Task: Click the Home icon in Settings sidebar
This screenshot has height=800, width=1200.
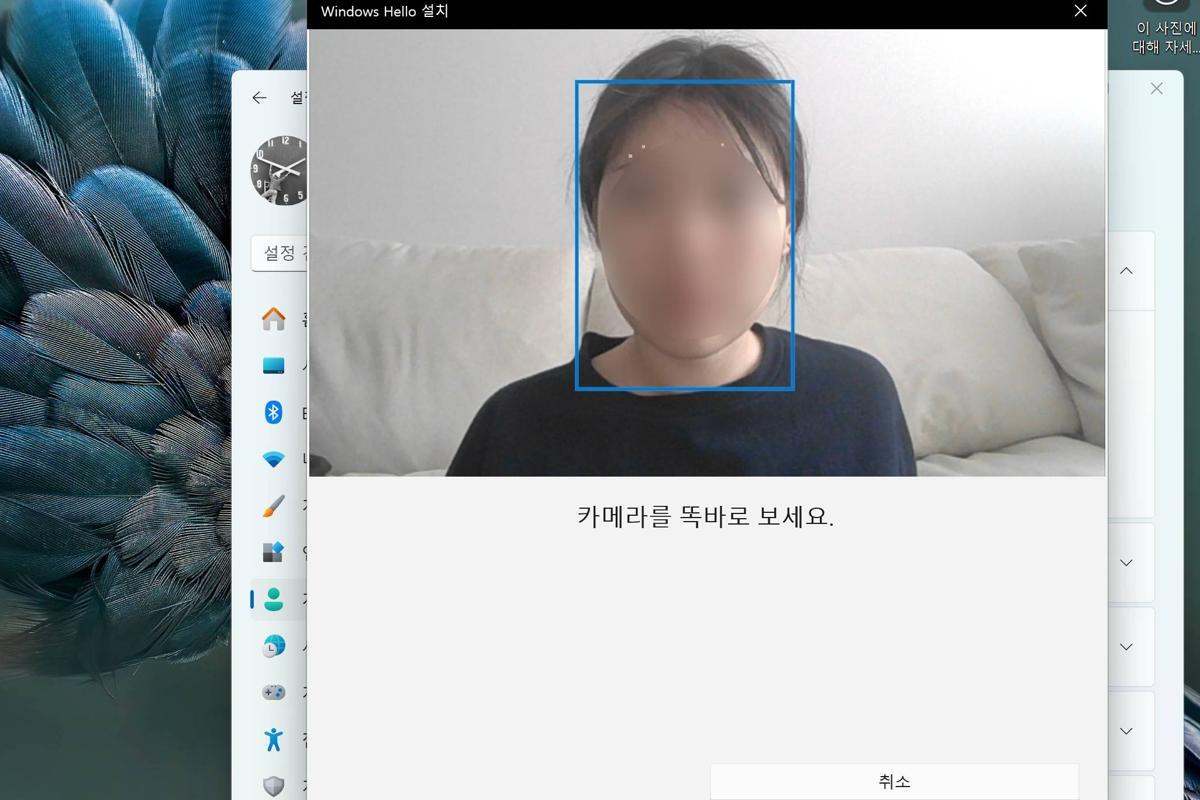Action: 273,319
